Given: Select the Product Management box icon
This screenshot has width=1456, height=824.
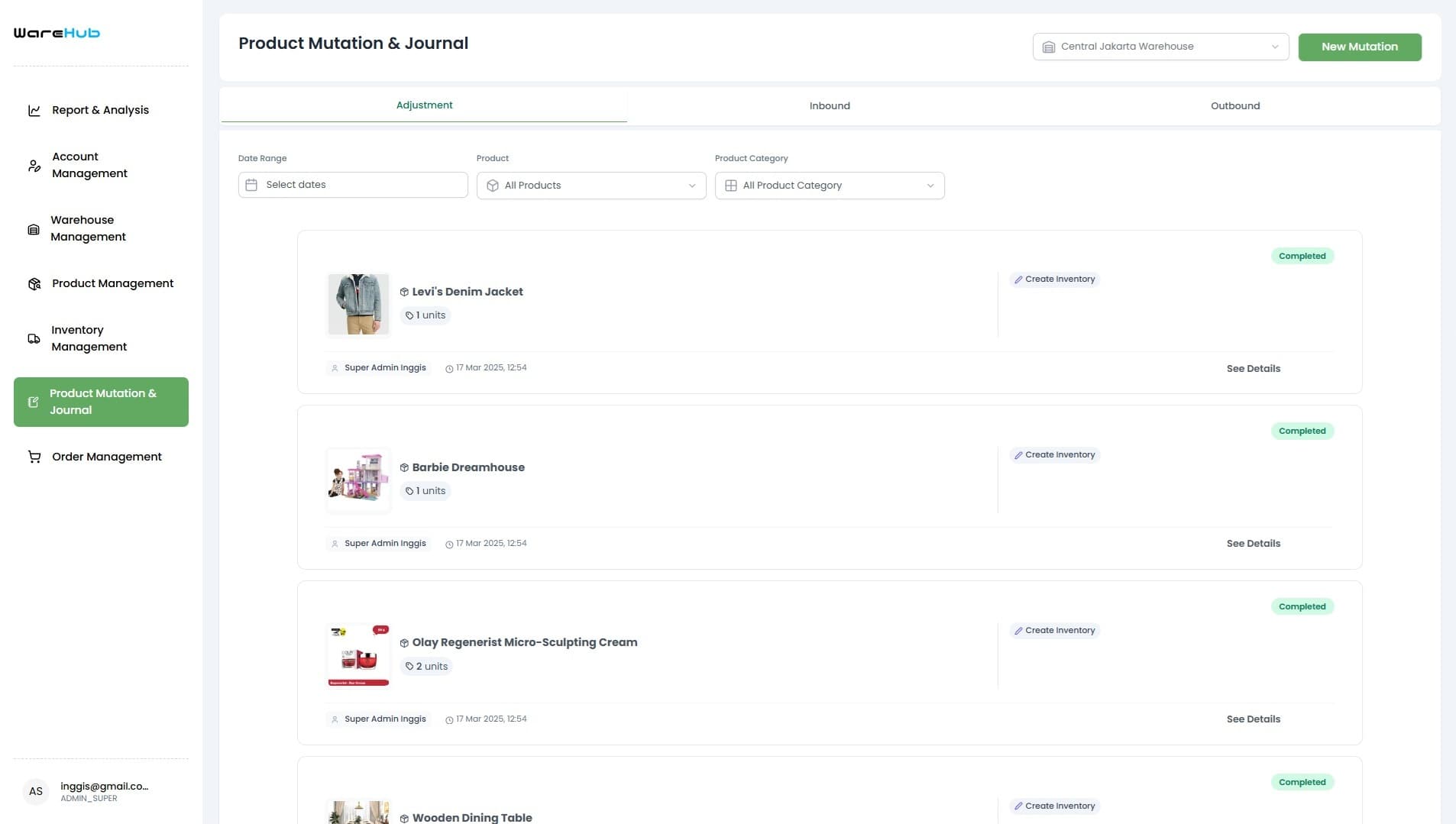Looking at the screenshot, I should pyautogui.click(x=34, y=283).
